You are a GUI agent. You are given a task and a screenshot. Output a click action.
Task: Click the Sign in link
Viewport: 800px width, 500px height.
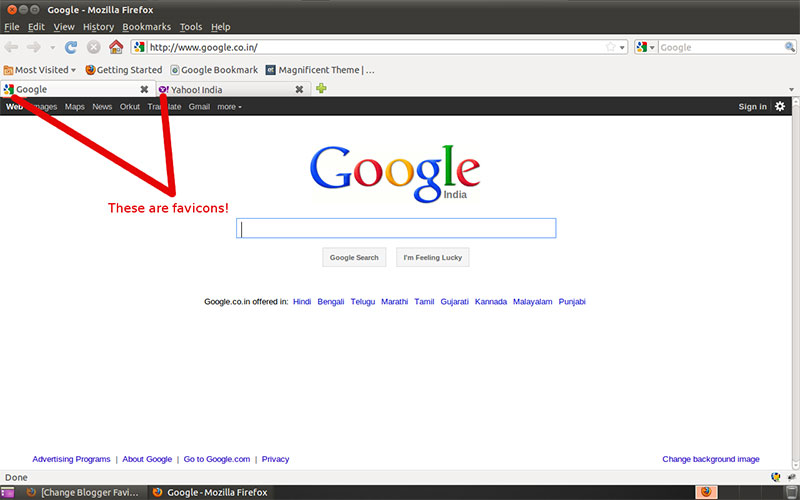point(752,107)
